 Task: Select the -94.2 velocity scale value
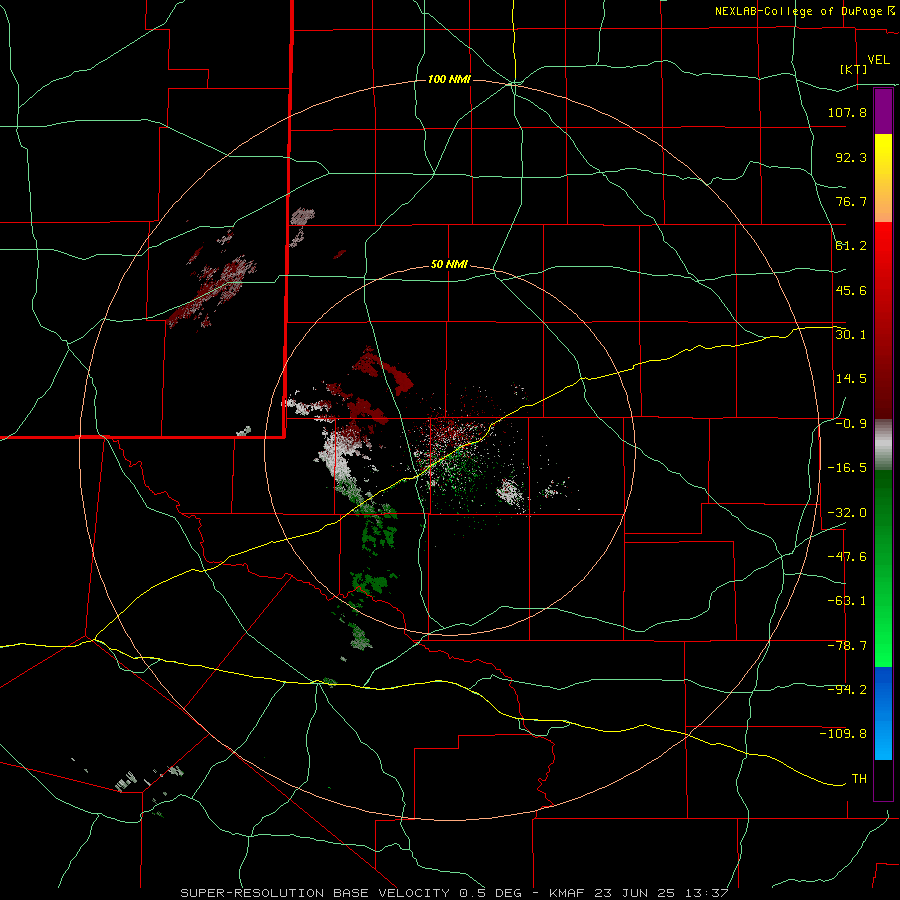(847, 689)
